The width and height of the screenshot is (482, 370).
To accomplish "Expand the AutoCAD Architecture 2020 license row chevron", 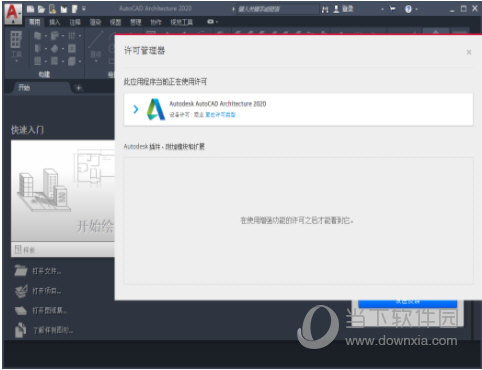I will pyautogui.click(x=135, y=109).
